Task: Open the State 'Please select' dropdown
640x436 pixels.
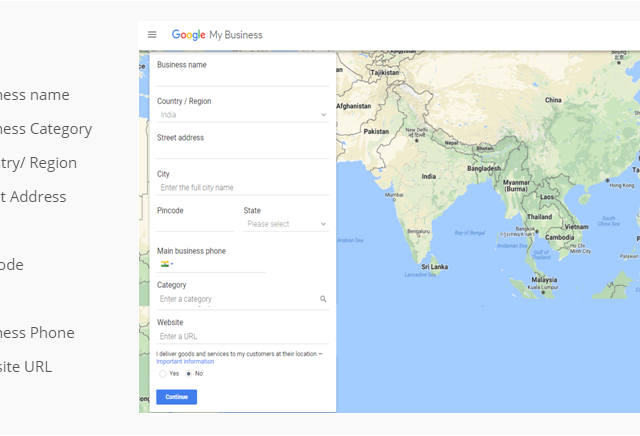Action: pos(286,224)
